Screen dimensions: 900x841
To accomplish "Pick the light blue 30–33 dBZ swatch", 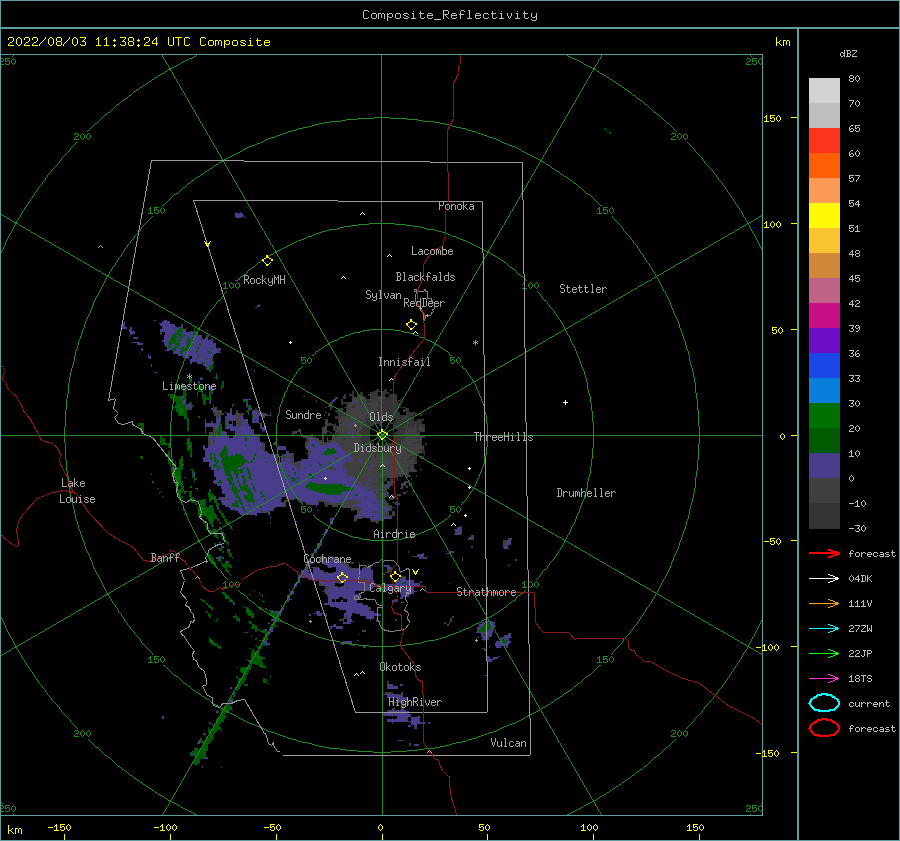I will pyautogui.click(x=824, y=391).
